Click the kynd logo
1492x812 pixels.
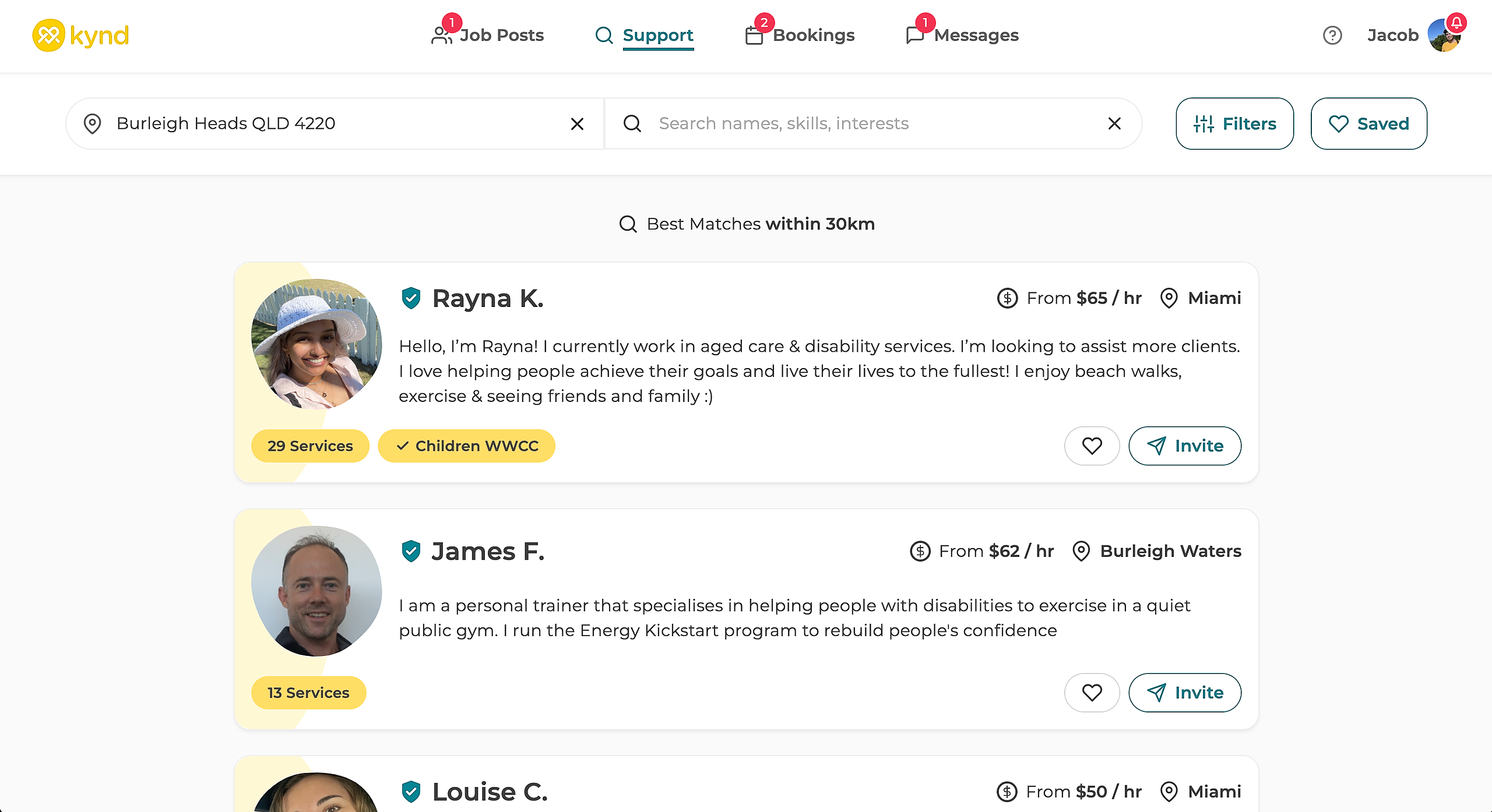(80, 36)
